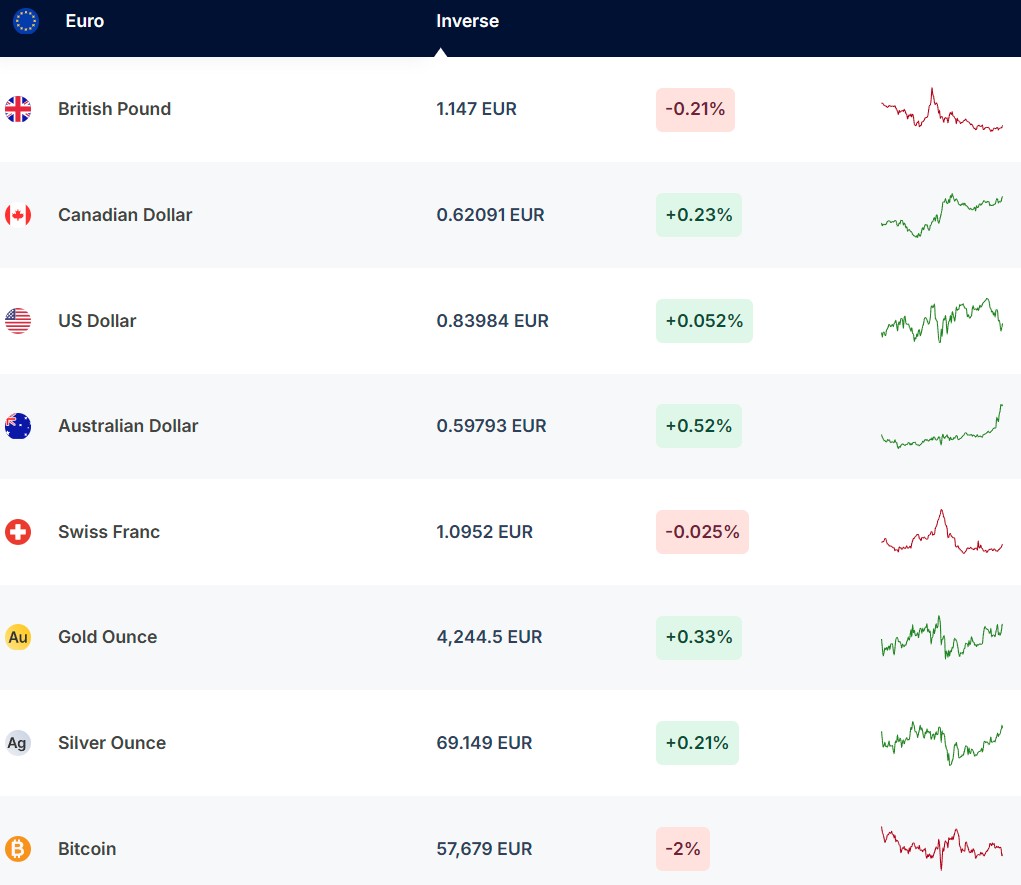Click the British Pound UK flag icon
The image size is (1021, 885).
point(18,109)
